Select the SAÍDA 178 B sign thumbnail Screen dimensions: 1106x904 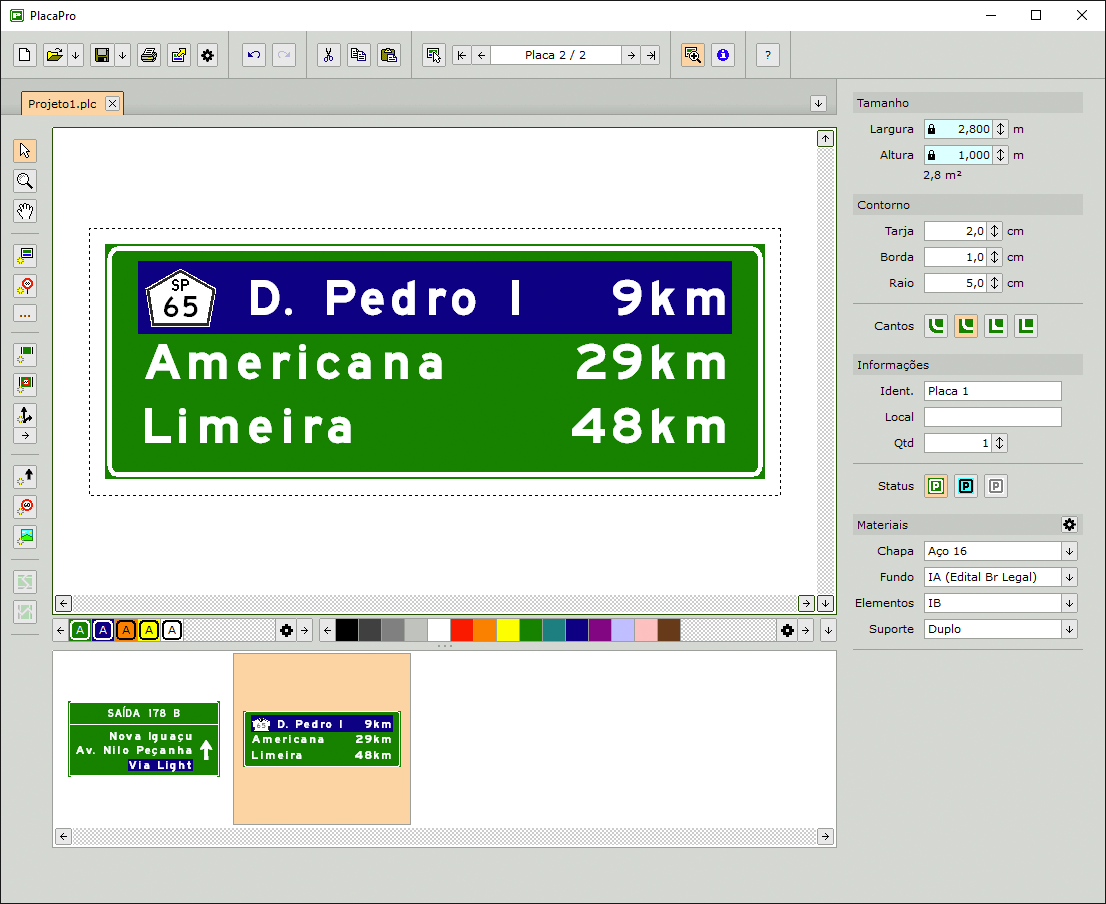tap(143, 739)
